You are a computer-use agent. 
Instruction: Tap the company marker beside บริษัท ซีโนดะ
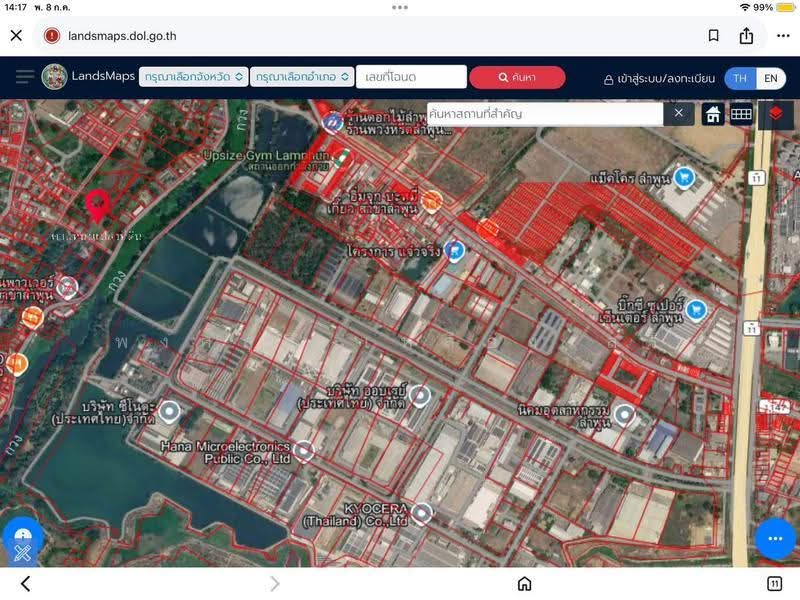tap(169, 412)
